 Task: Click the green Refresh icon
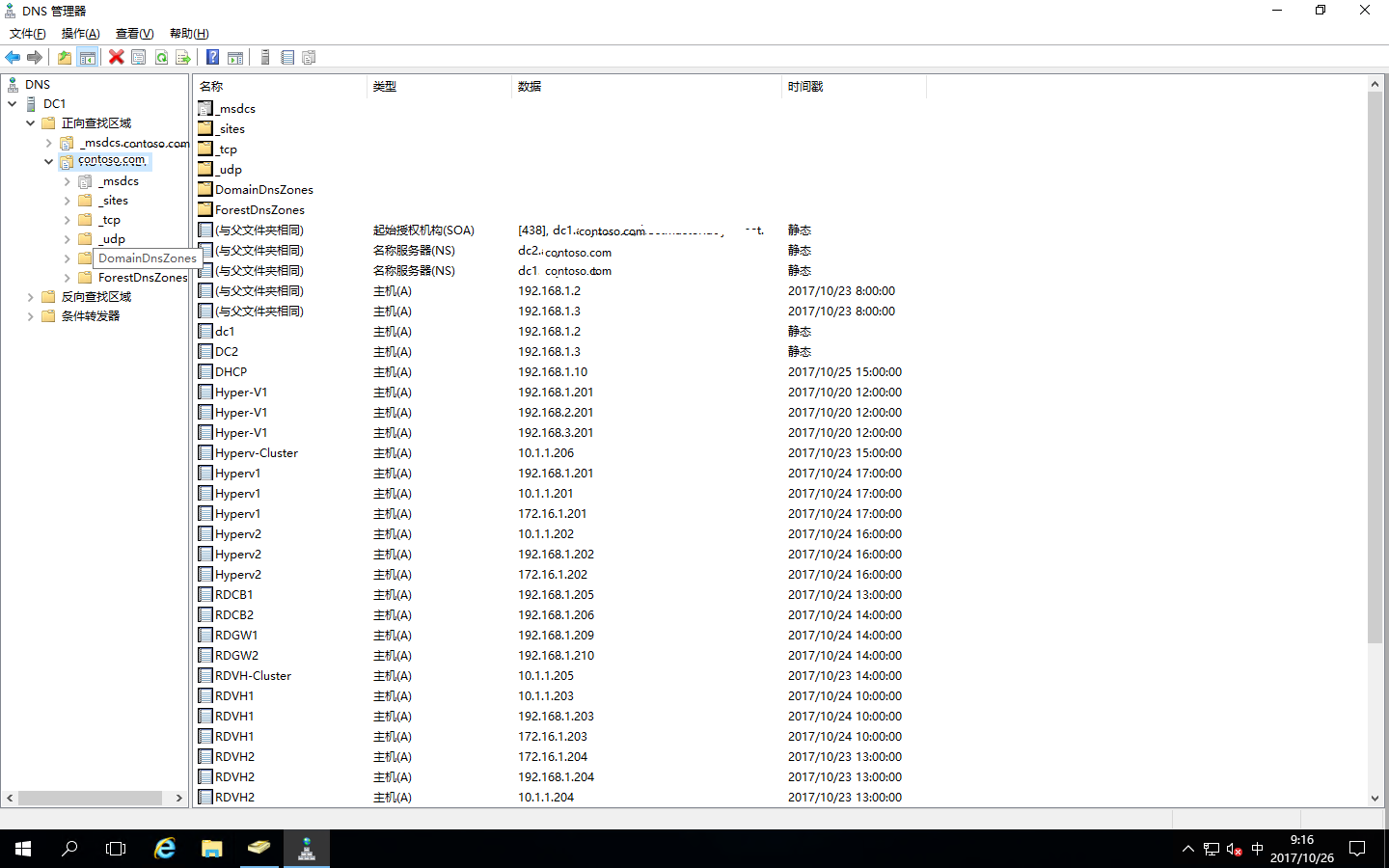161,58
